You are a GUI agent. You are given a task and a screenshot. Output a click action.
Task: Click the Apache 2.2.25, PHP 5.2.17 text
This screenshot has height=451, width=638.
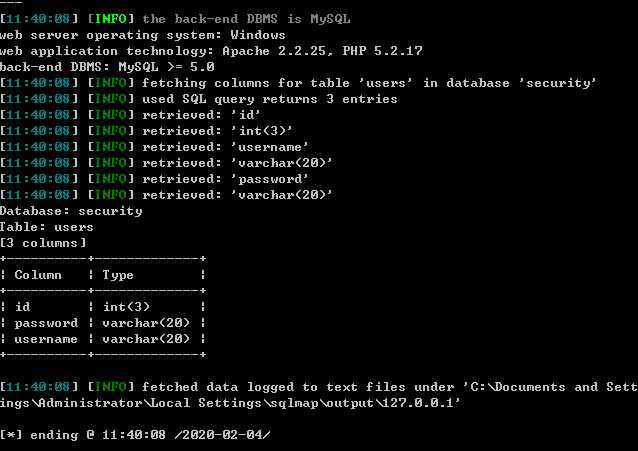coord(322,51)
